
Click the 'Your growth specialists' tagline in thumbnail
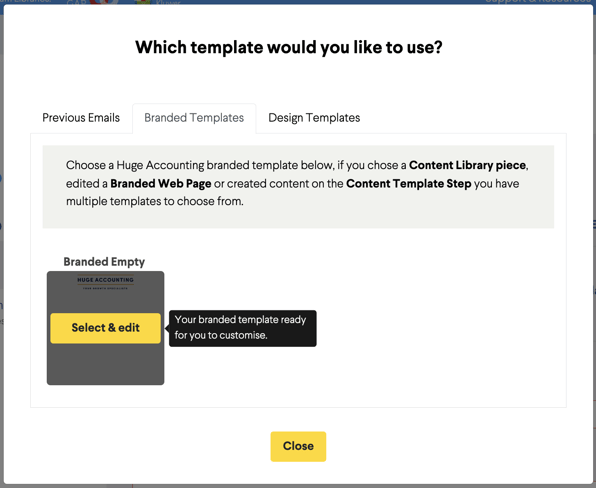coord(105,288)
